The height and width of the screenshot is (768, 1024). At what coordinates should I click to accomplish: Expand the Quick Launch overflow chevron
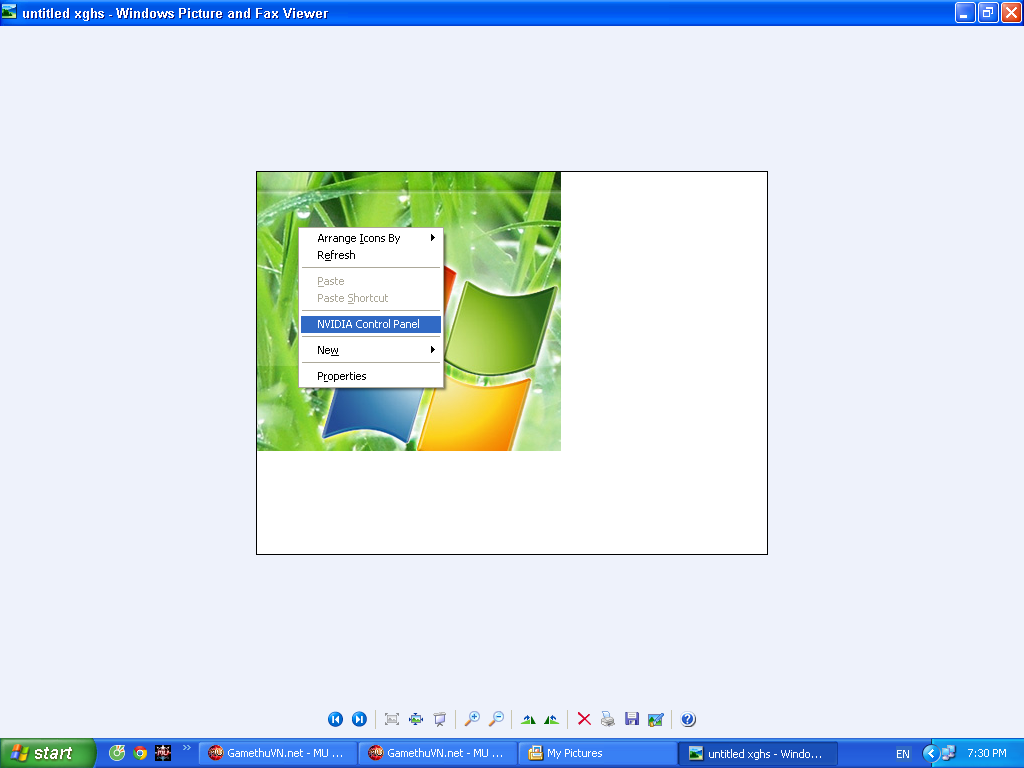[186, 748]
